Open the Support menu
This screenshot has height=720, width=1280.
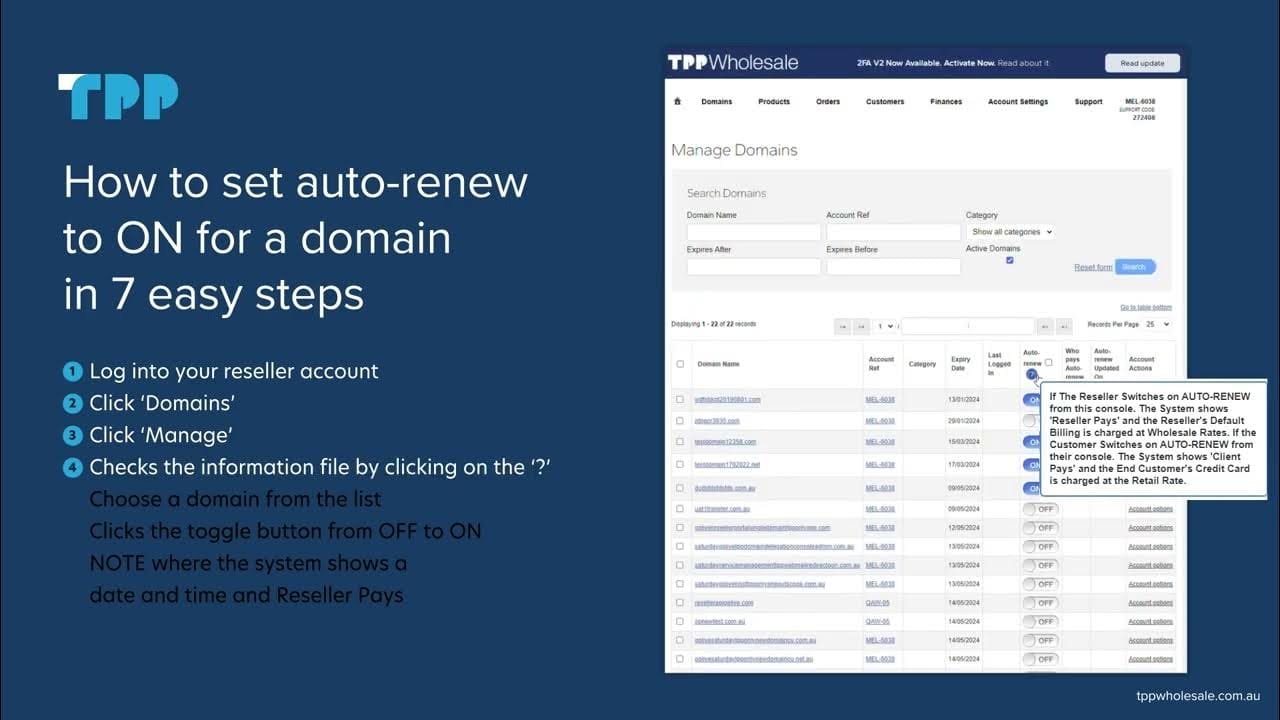click(1088, 102)
